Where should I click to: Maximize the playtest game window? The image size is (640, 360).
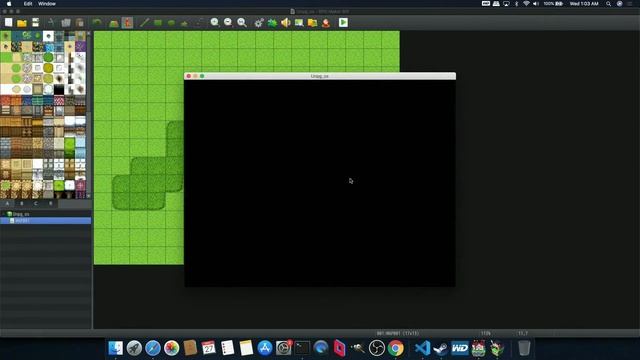(x=202, y=76)
